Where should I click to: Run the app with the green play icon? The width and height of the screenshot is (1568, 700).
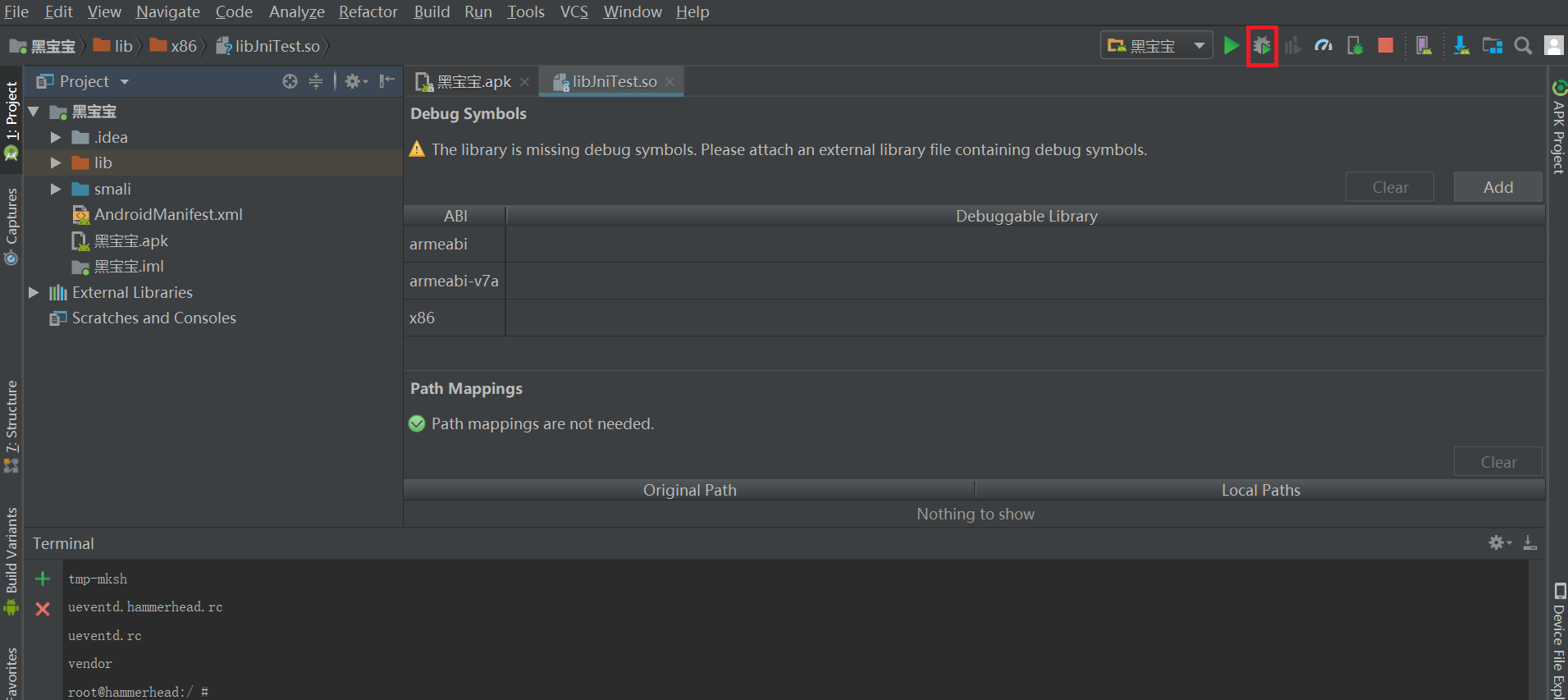1231,46
